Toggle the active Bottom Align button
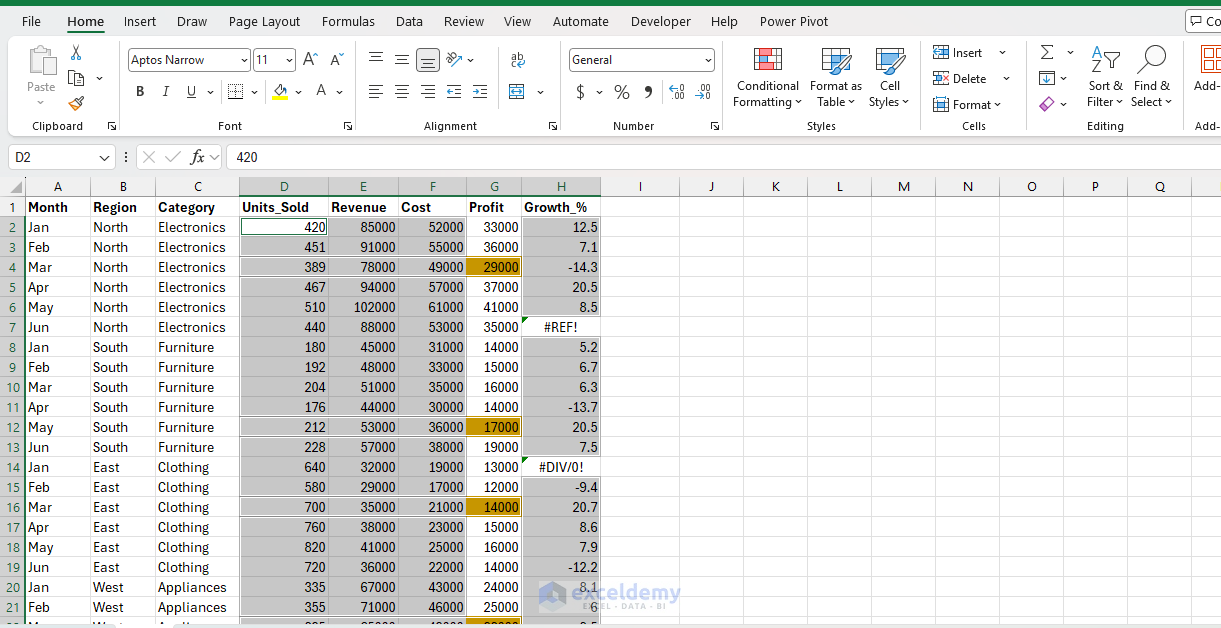The width and height of the screenshot is (1221, 628). pyautogui.click(x=428, y=60)
